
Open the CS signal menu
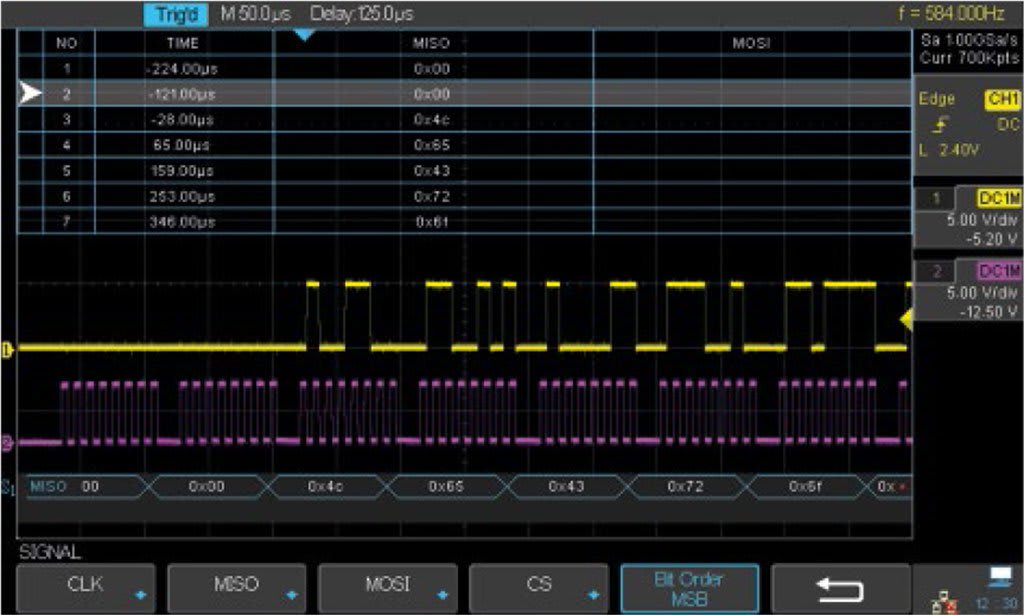coord(538,588)
